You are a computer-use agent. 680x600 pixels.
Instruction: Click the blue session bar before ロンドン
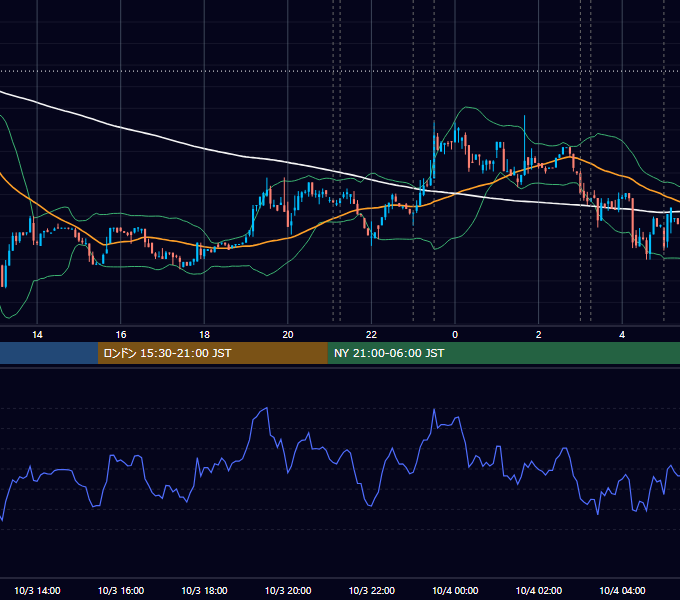coord(49,353)
